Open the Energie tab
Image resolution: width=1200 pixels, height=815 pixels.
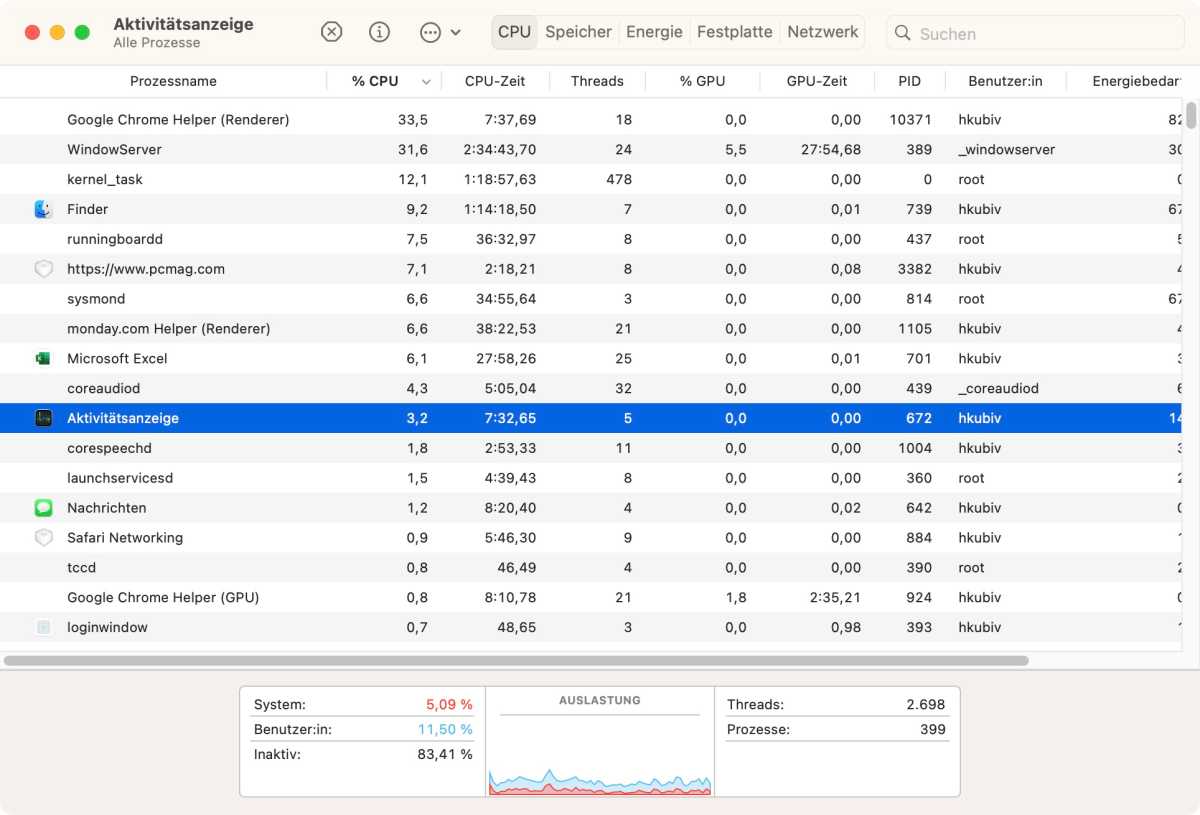click(x=654, y=32)
